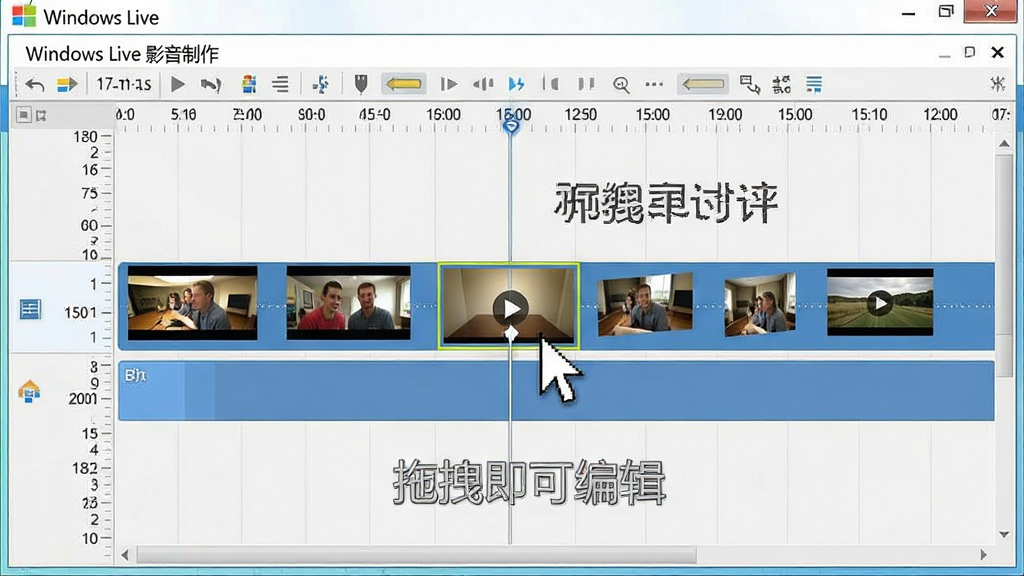Click the dark marker shield icon
The height and width of the screenshot is (576, 1024).
(x=361, y=84)
